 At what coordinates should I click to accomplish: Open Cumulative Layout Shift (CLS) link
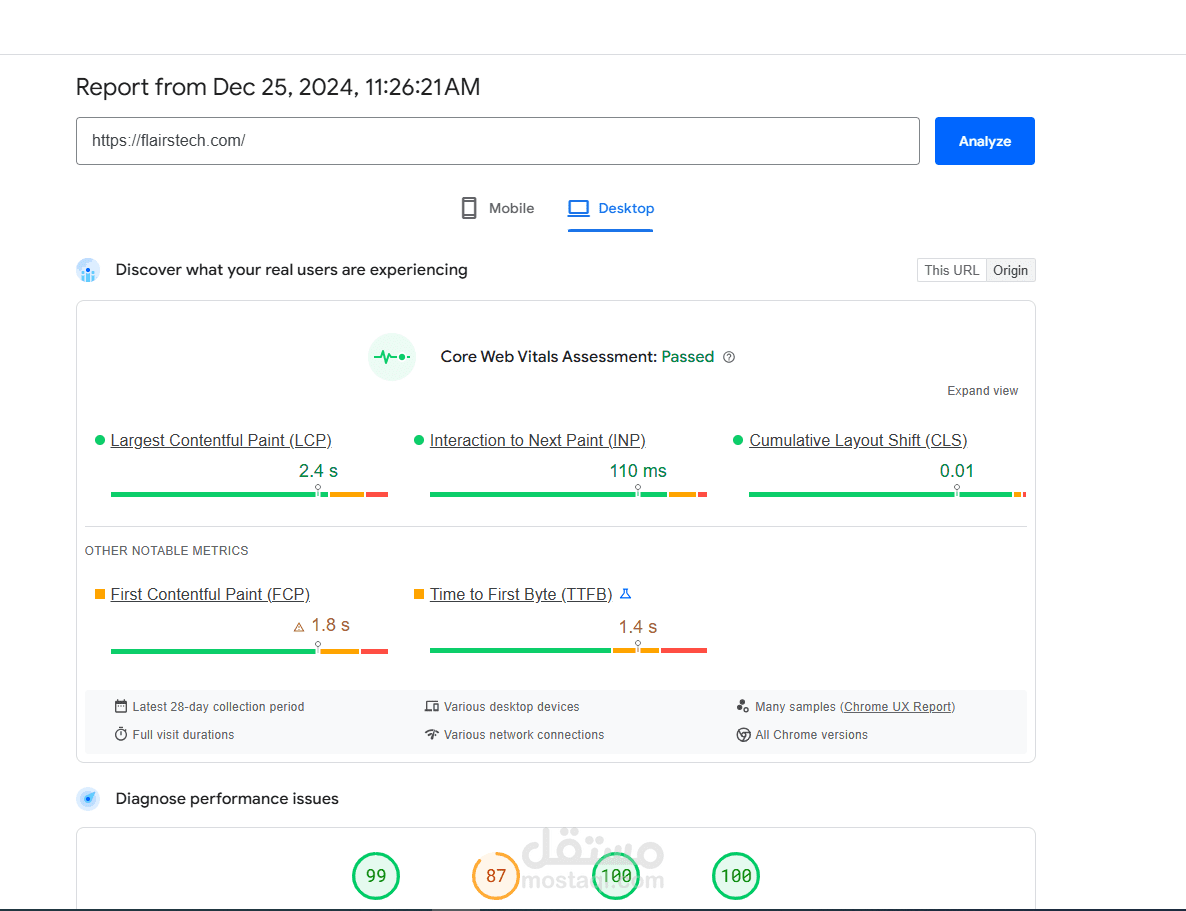click(858, 440)
